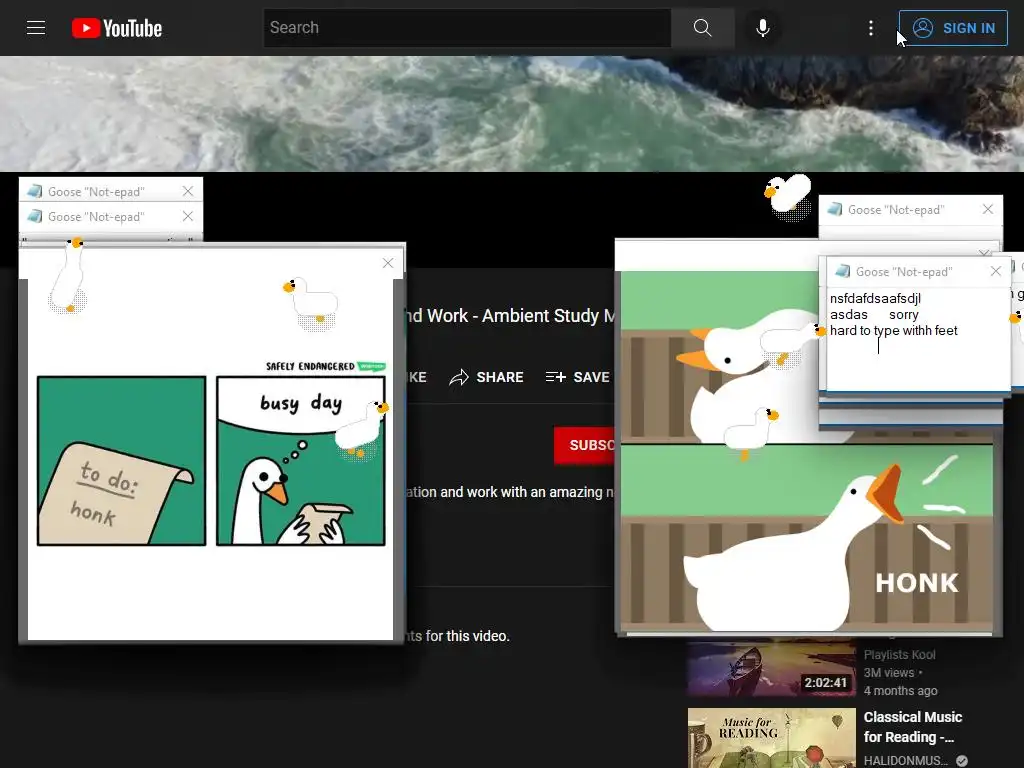Click the SAFELY ENDANGERED comic label

[x=325, y=366]
